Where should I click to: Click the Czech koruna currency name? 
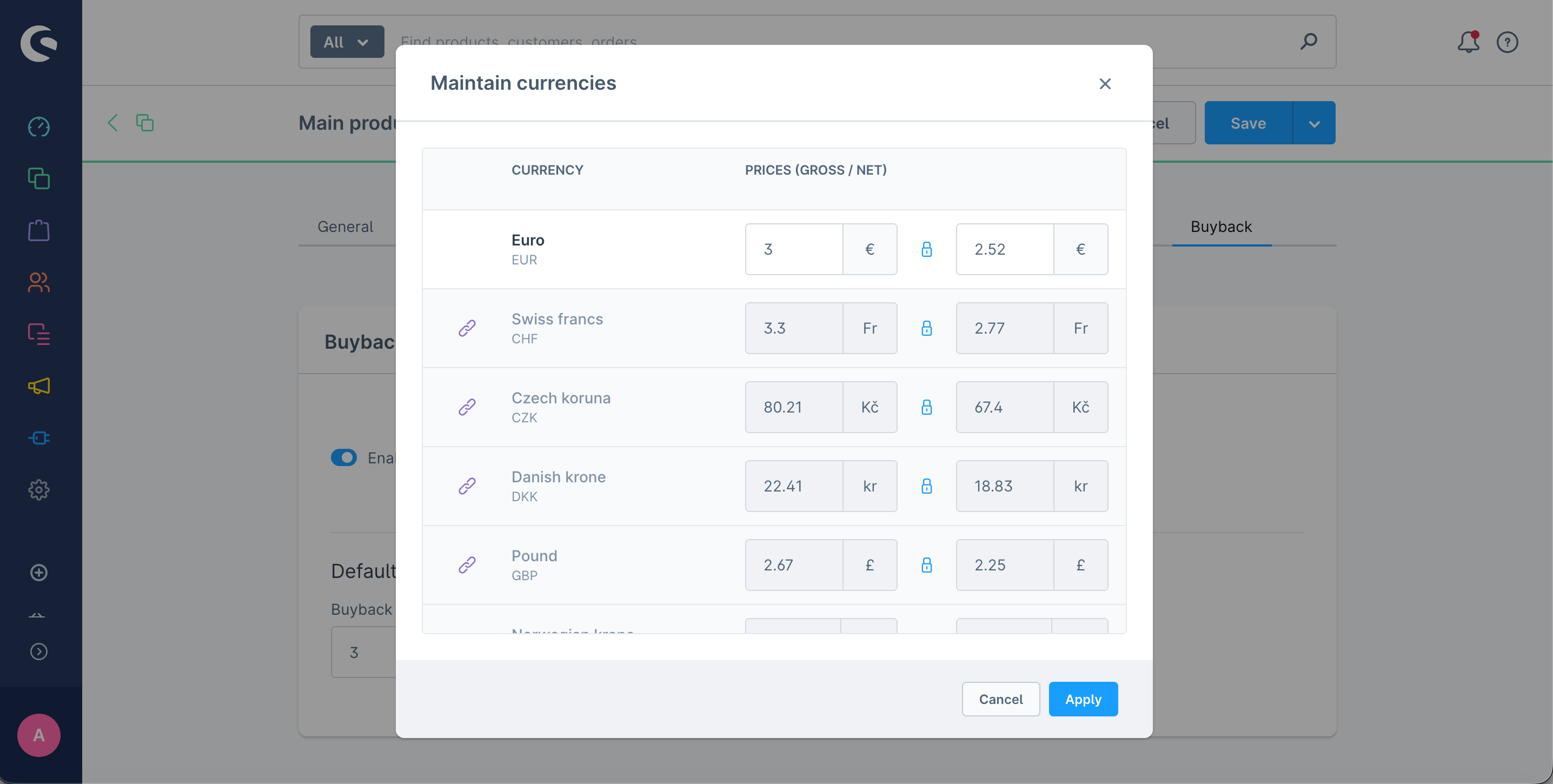coord(561,398)
